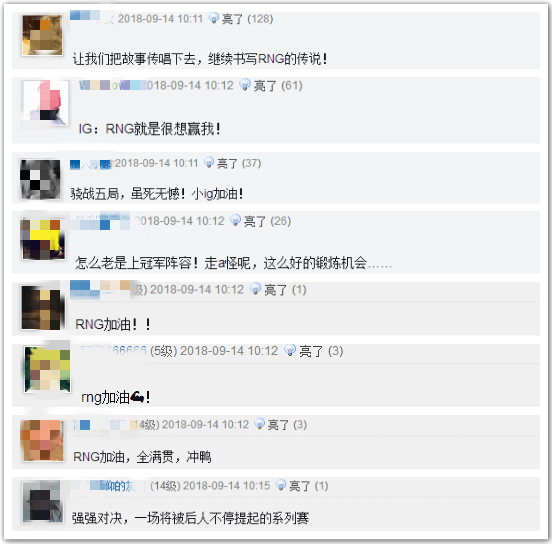Click the lightbulb icon on the 128-likes comment
The image size is (552, 544).
pyautogui.click(x=213, y=18)
